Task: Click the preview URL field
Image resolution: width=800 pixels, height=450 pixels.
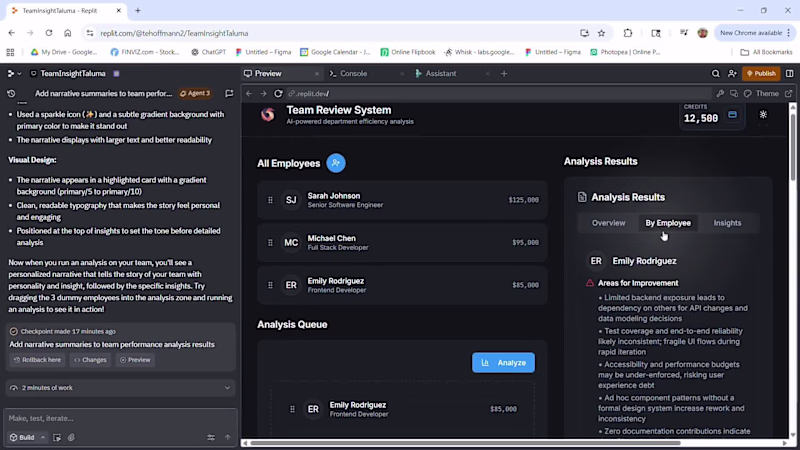Action: click(x=497, y=94)
